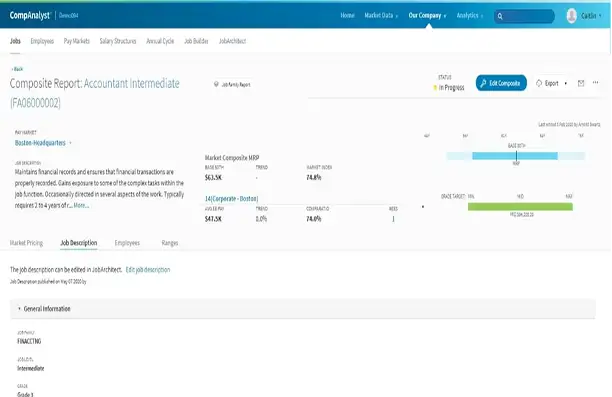This screenshot has height=397, width=612.
Task: Click the $47.5K average base pay value
Action: pos(213,219)
